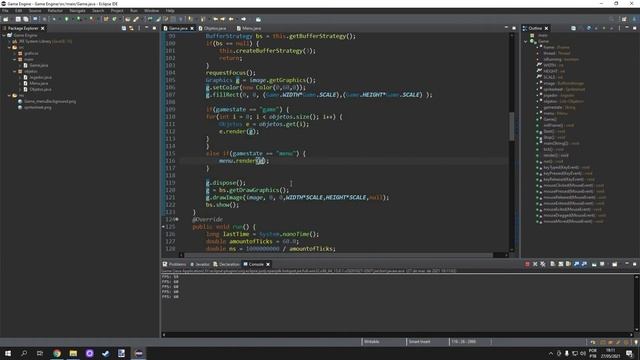
Task: Click the Save All toolbar icon
Action: (x=26, y=19)
